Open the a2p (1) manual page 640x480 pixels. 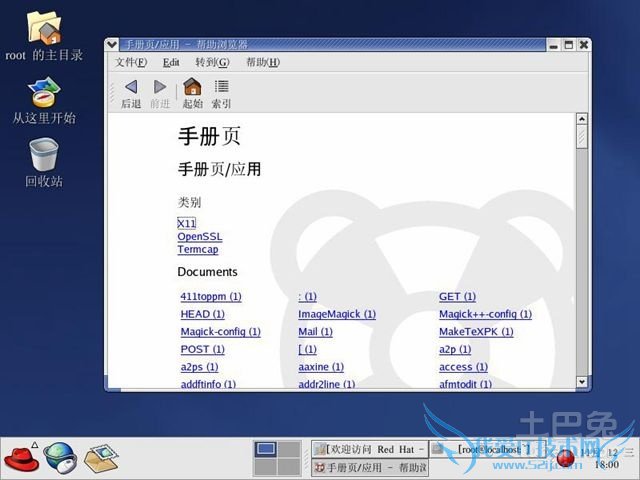pos(455,349)
